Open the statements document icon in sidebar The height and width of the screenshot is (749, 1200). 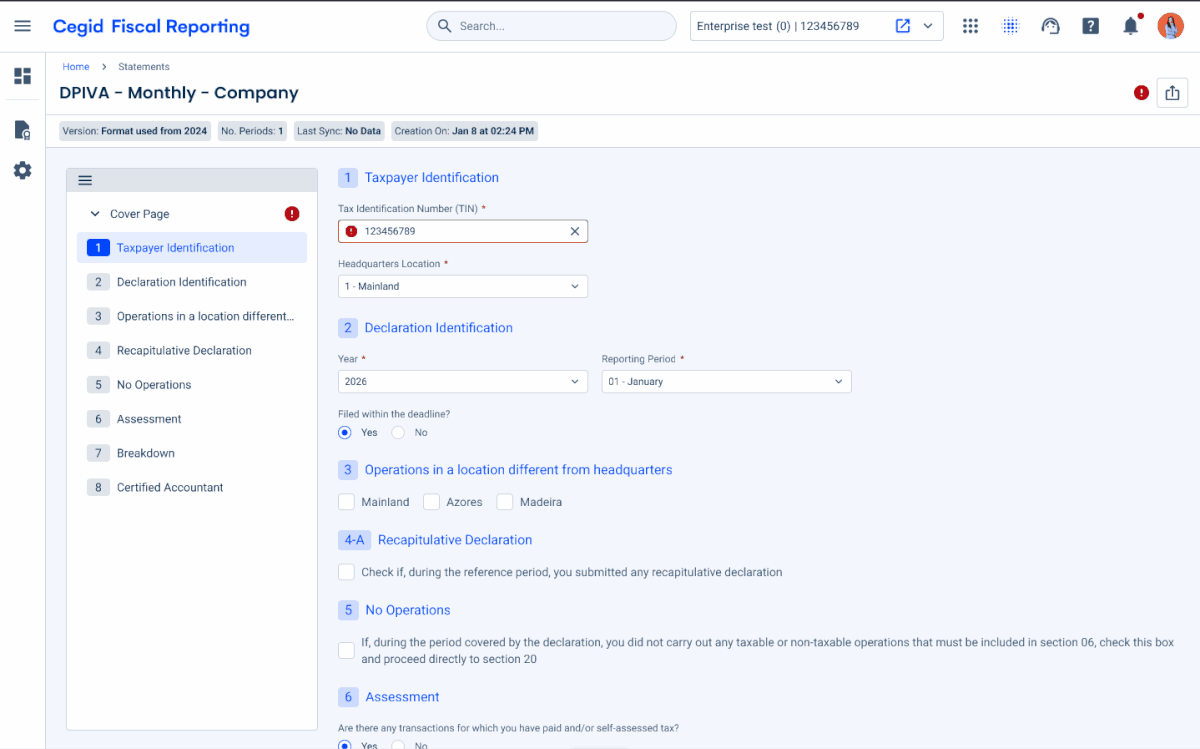22,130
